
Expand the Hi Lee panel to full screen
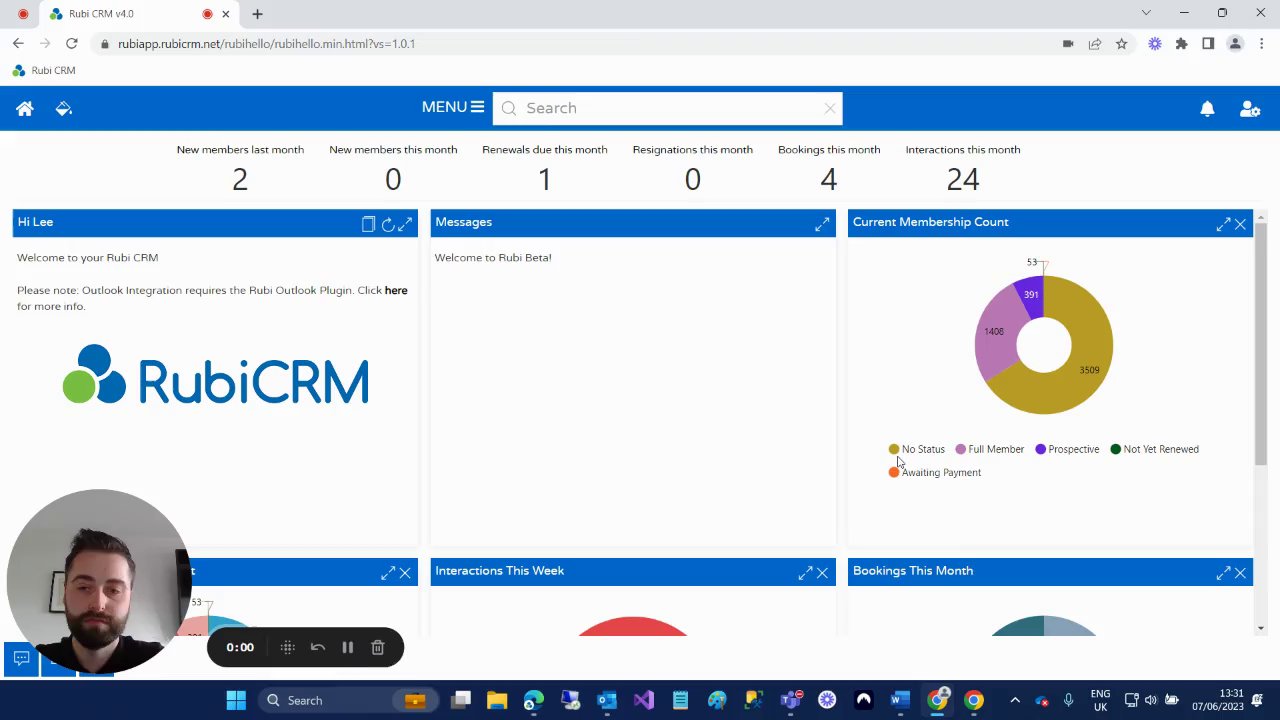tap(405, 224)
